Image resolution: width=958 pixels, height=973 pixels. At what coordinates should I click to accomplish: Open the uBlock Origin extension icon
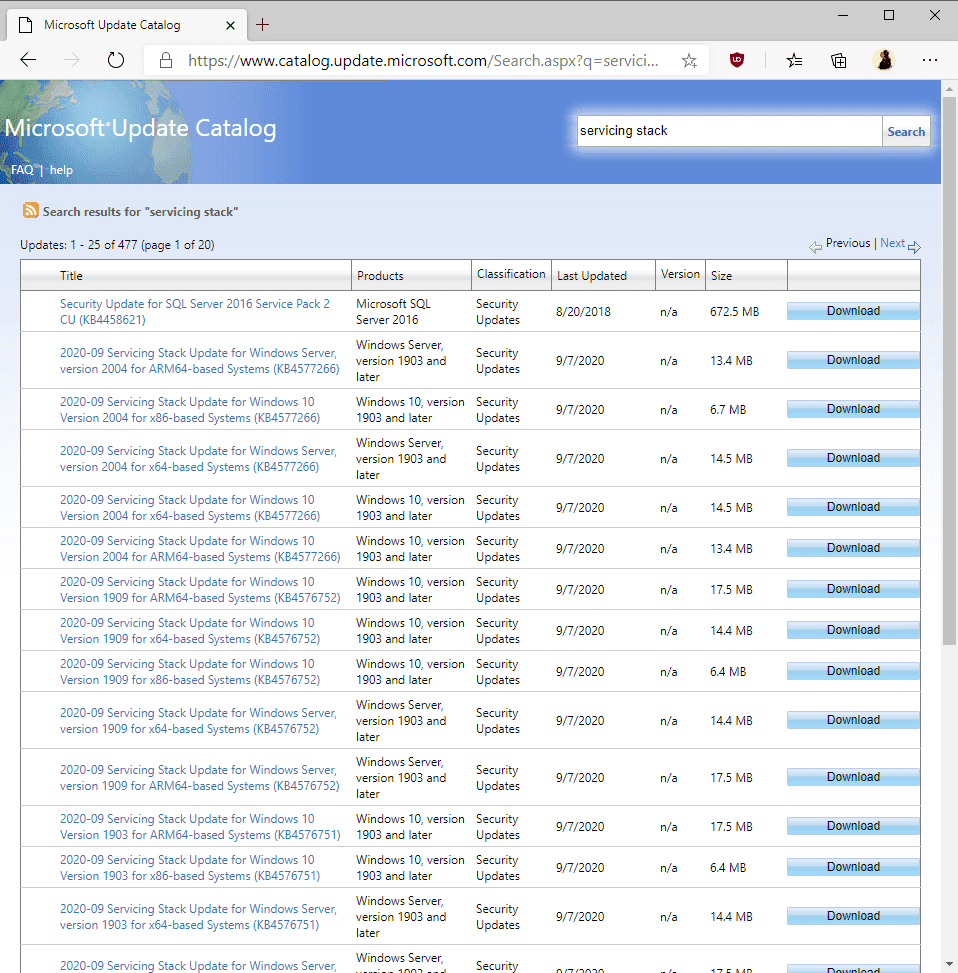pyautogui.click(x=736, y=60)
